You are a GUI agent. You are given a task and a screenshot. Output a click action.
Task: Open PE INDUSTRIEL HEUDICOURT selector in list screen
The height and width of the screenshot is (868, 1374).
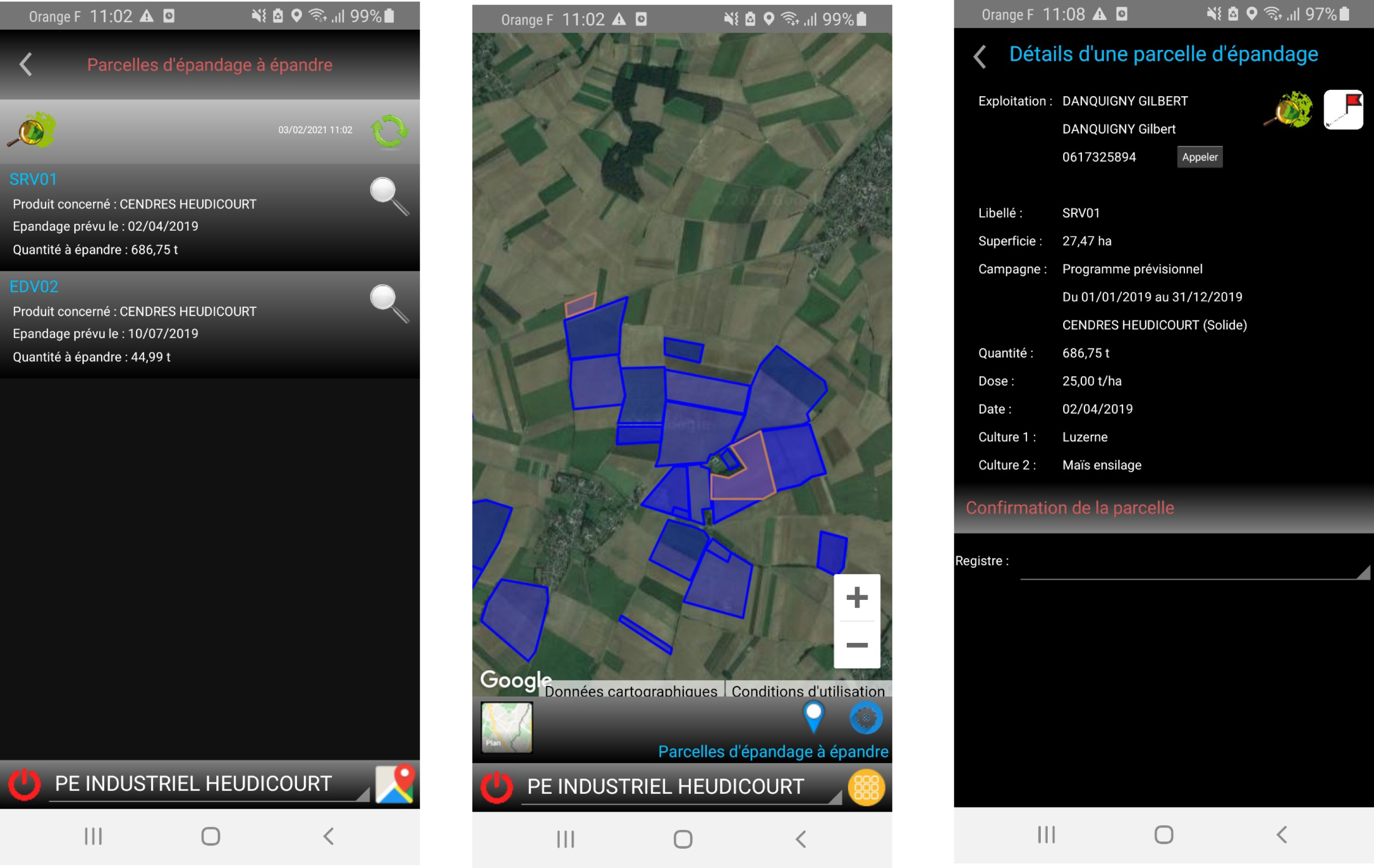(x=208, y=784)
